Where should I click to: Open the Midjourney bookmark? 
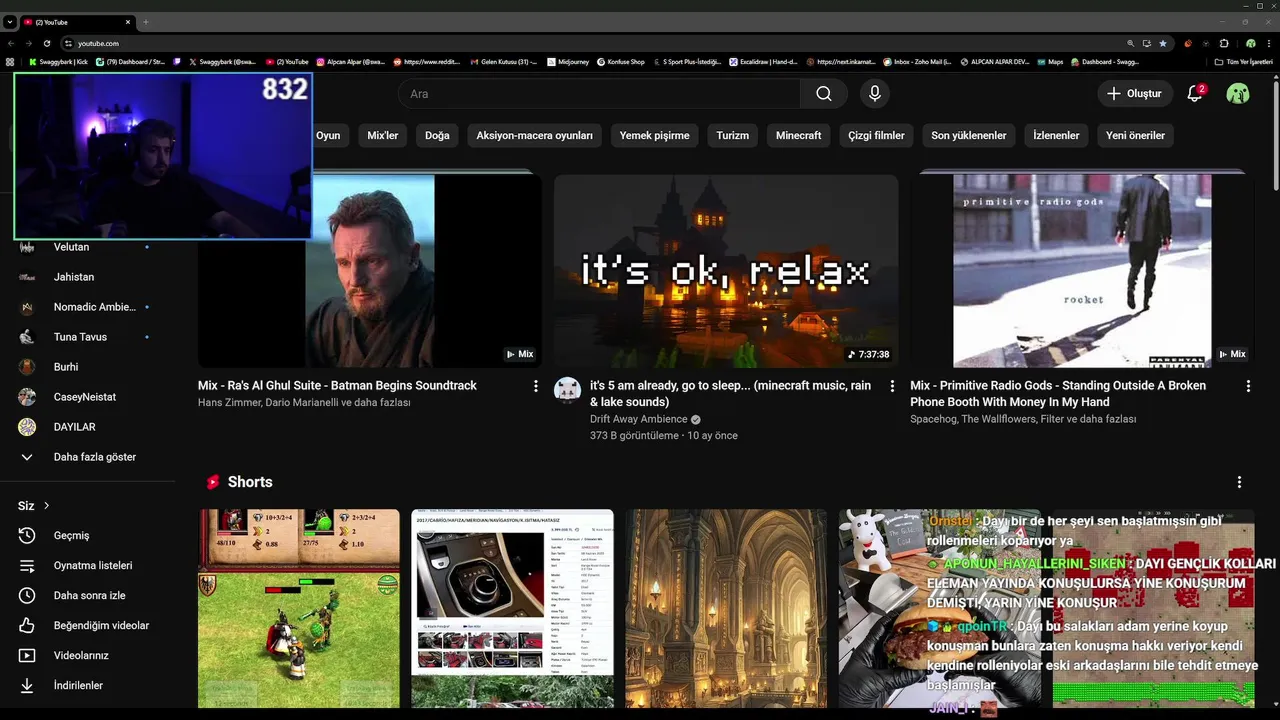click(x=567, y=62)
